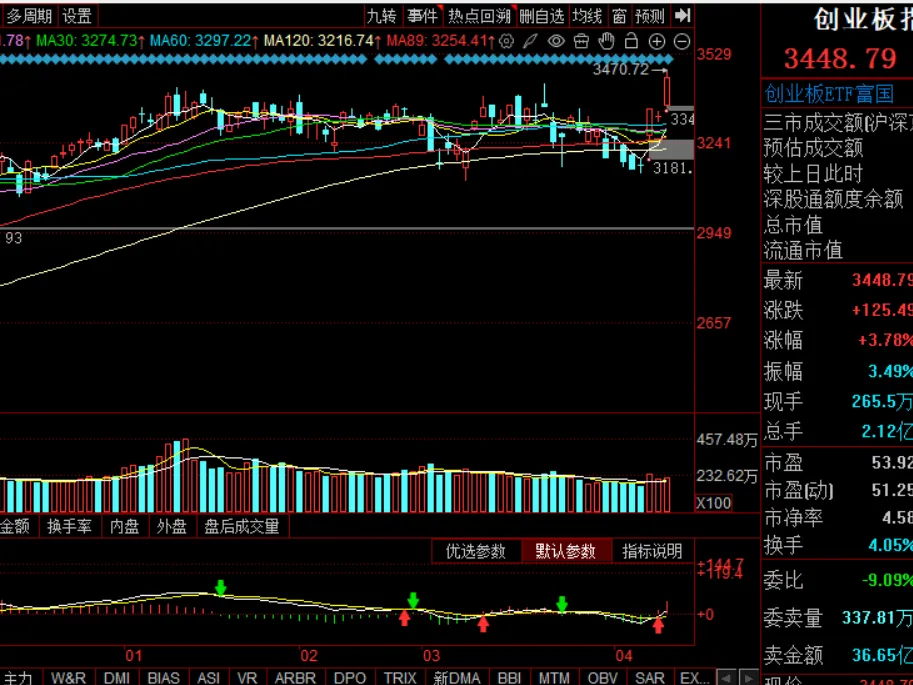This screenshot has width=913, height=685.
Task: Open the 设置 settings button
Action: pyautogui.click(x=77, y=16)
